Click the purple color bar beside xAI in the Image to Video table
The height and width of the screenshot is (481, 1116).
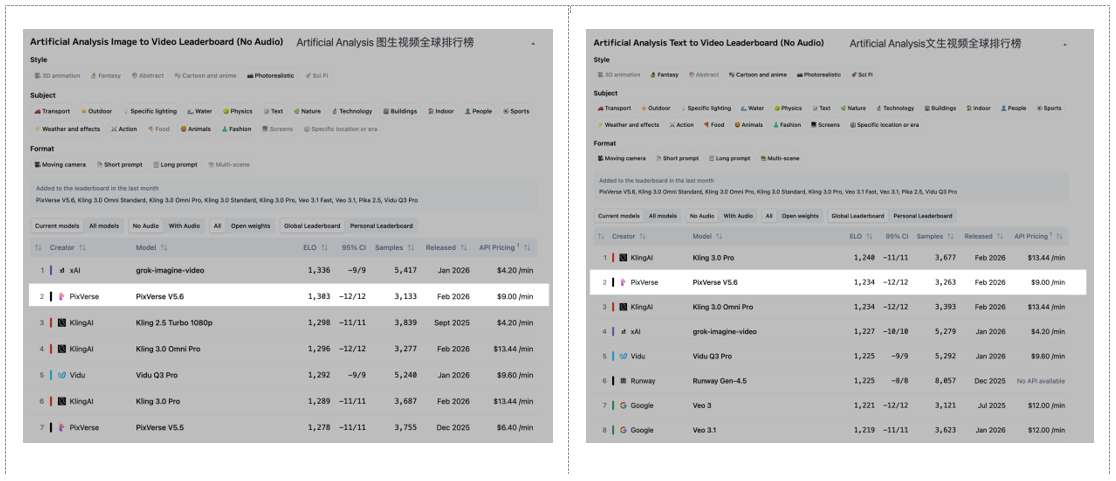coord(50,270)
